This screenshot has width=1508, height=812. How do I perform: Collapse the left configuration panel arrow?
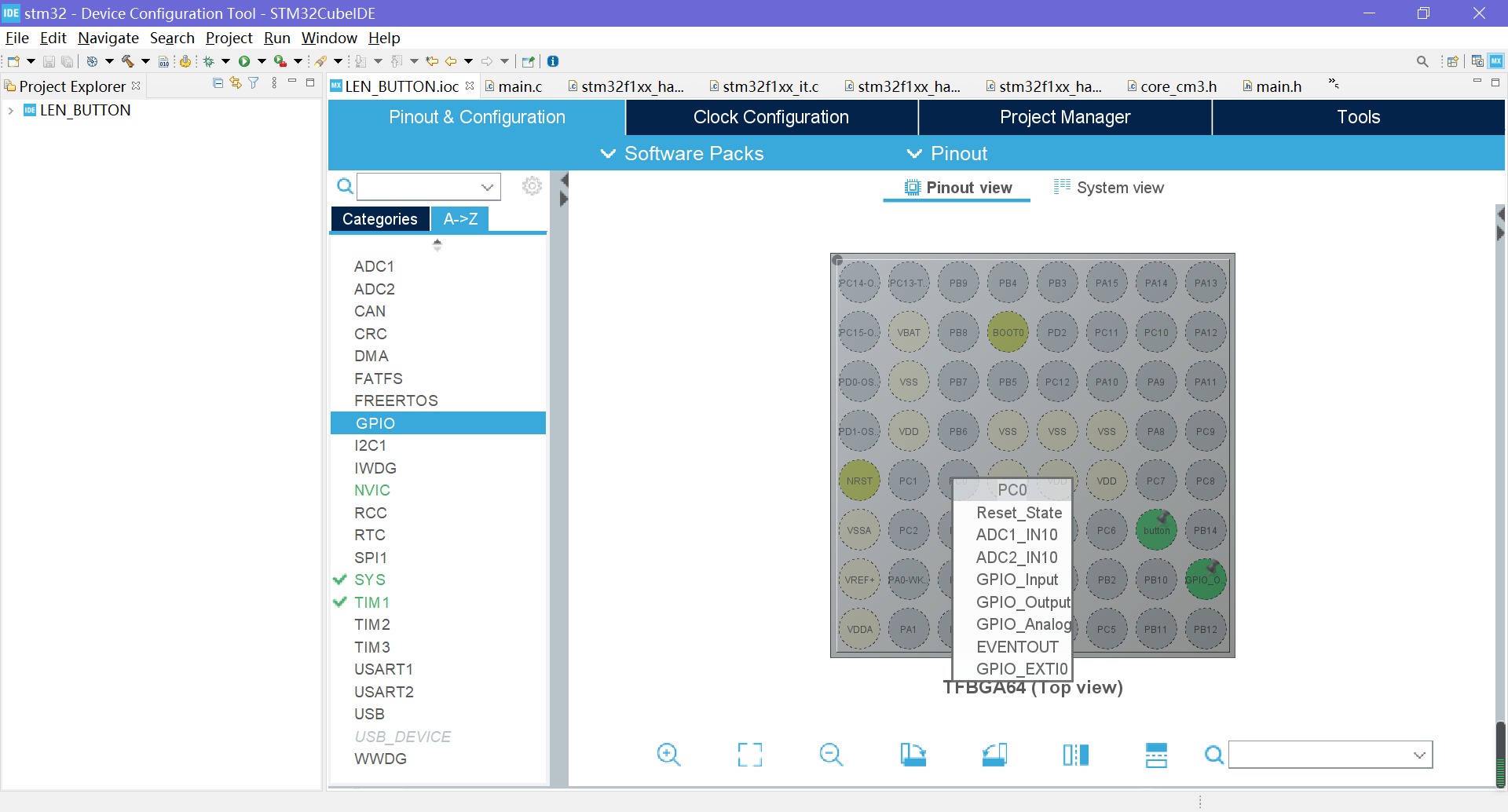click(564, 181)
